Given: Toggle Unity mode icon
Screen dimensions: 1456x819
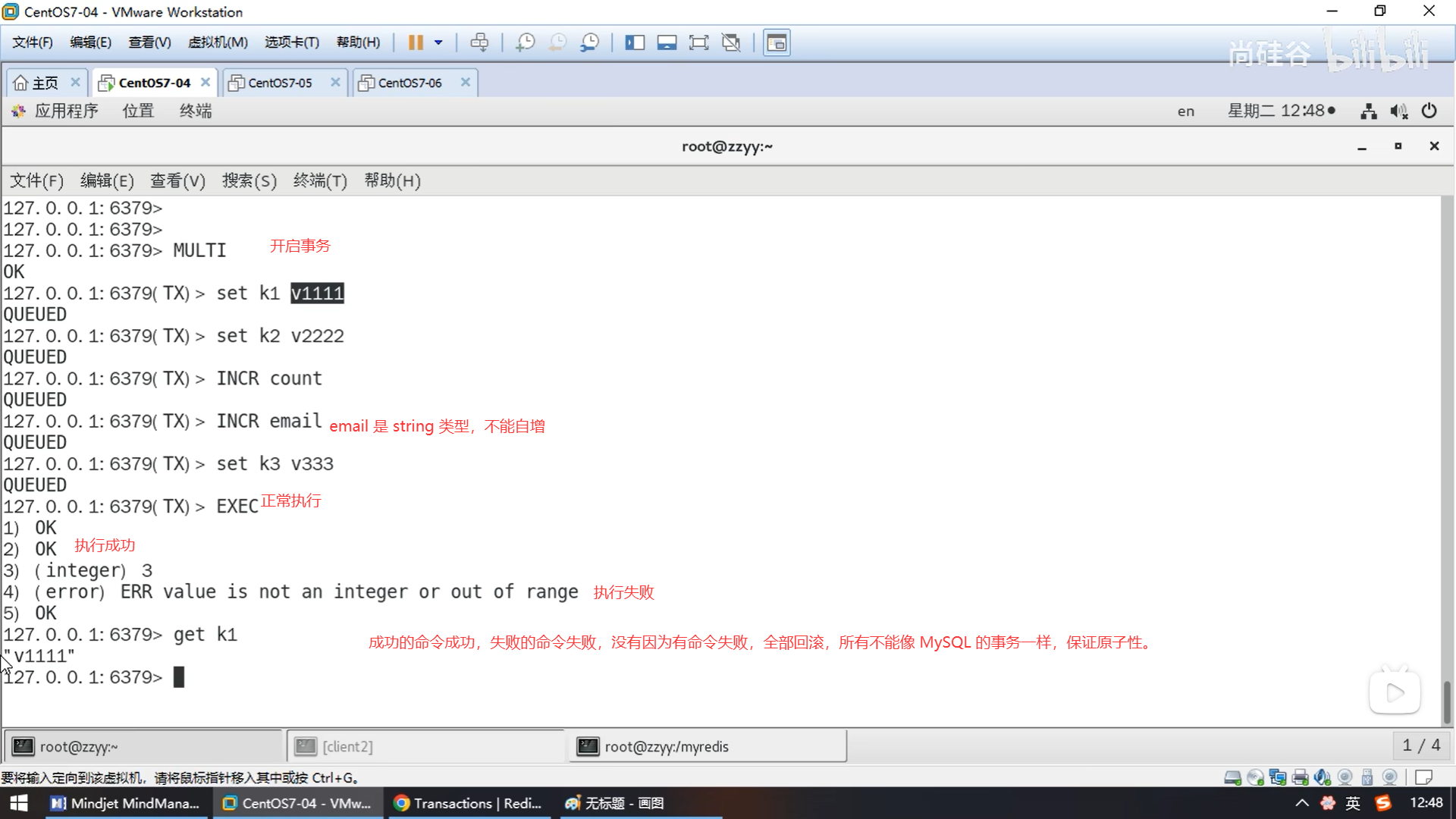Looking at the screenshot, I should 731,42.
